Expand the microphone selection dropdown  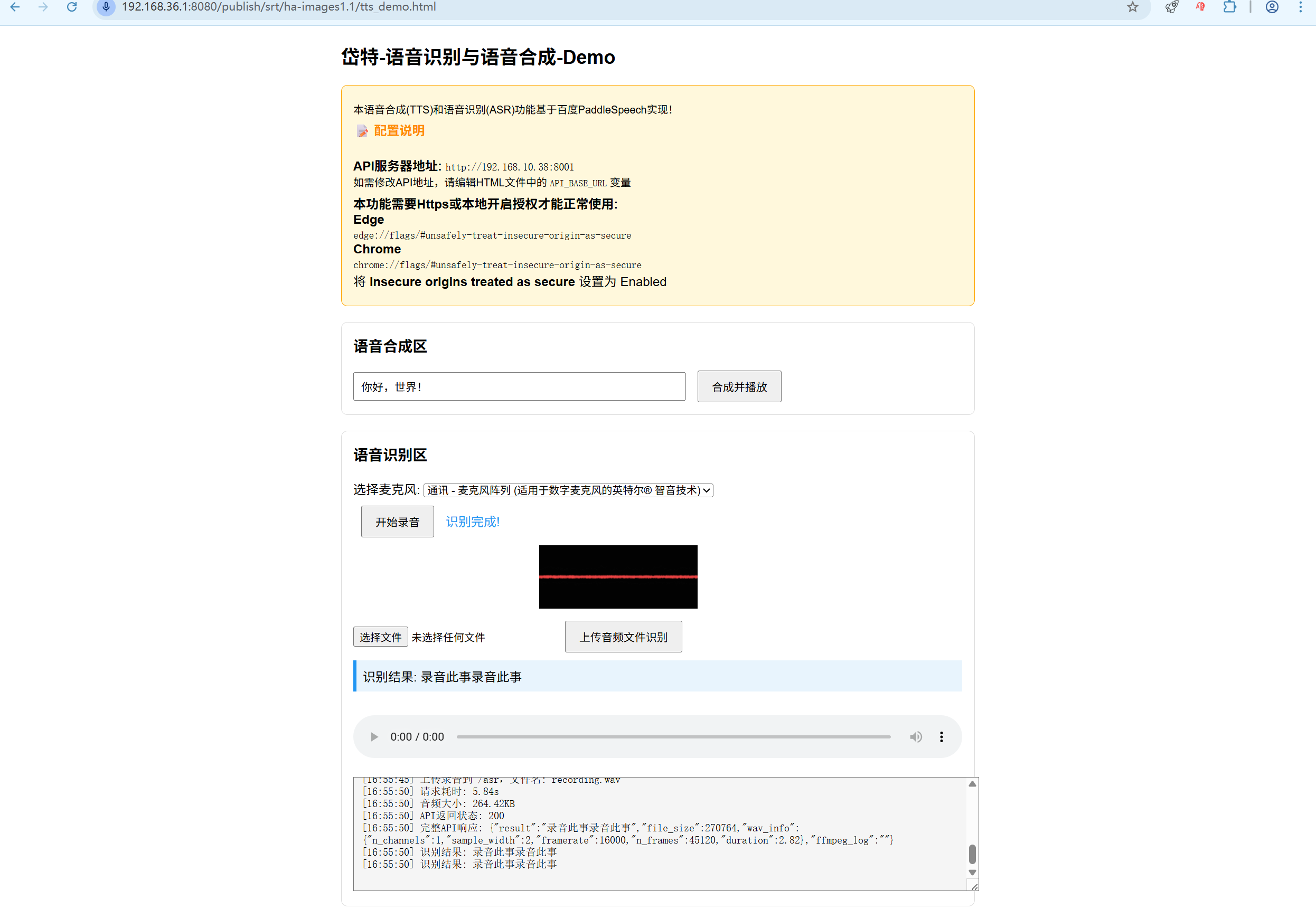[568, 490]
